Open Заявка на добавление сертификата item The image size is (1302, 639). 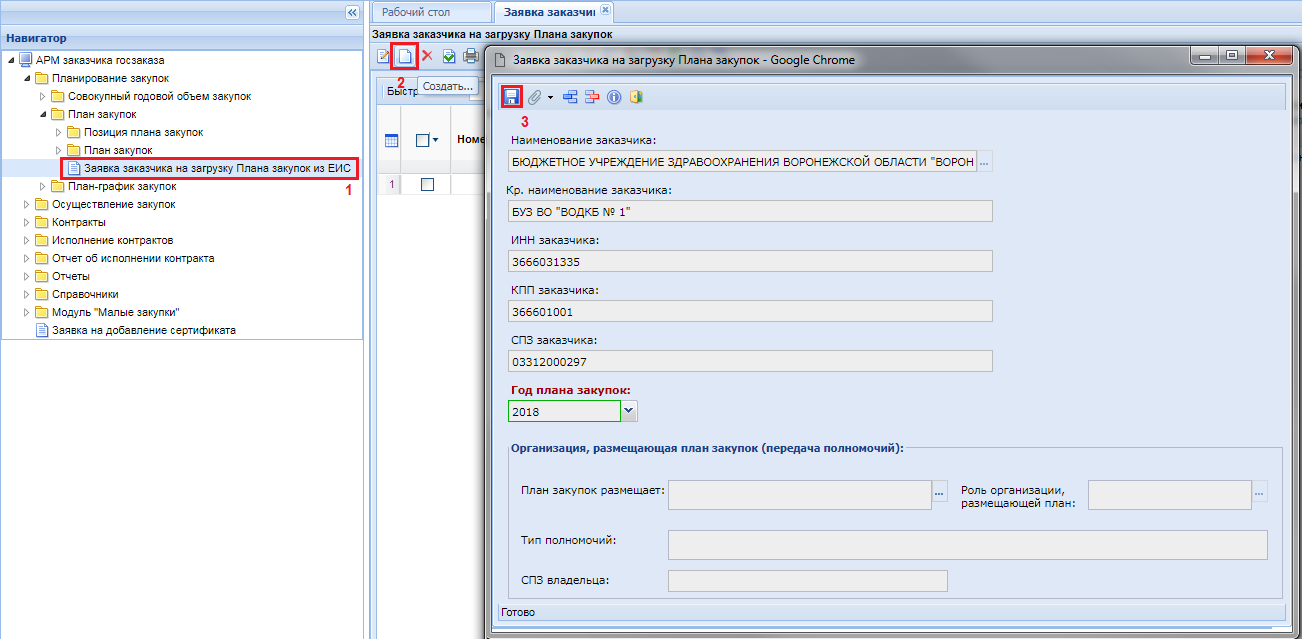click(144, 330)
